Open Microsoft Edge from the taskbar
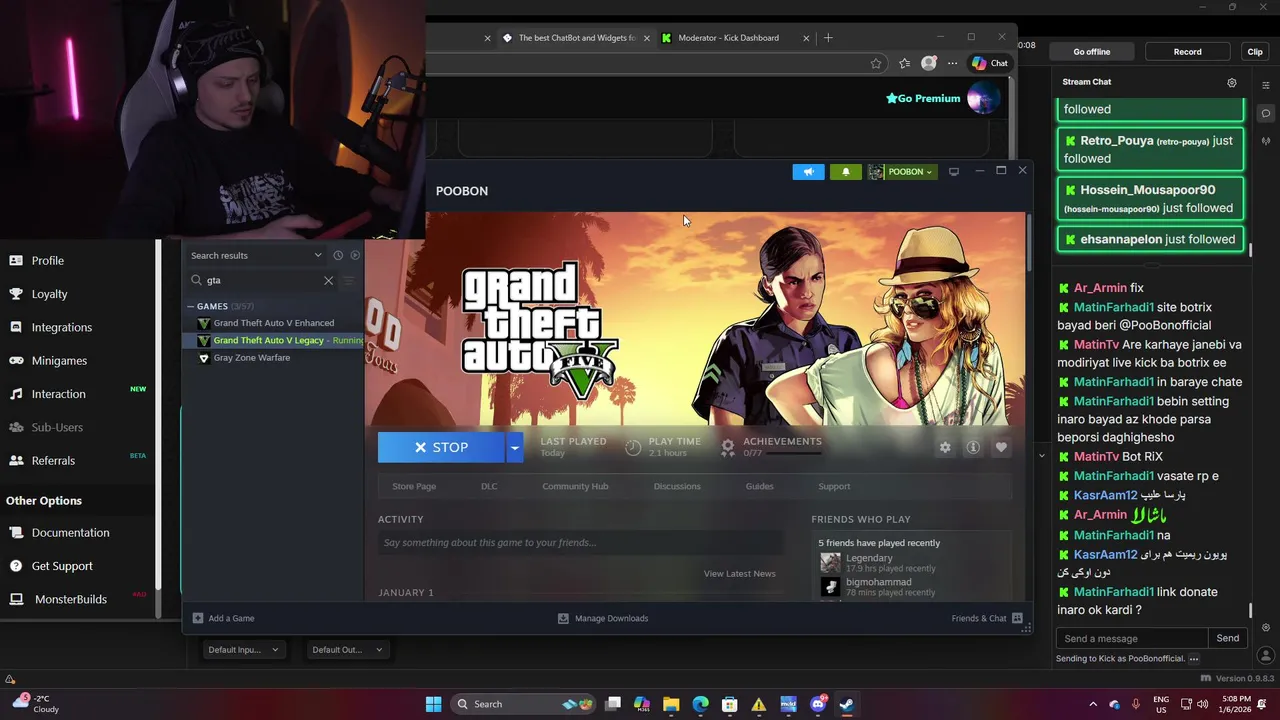The height and width of the screenshot is (720, 1280). click(x=700, y=704)
